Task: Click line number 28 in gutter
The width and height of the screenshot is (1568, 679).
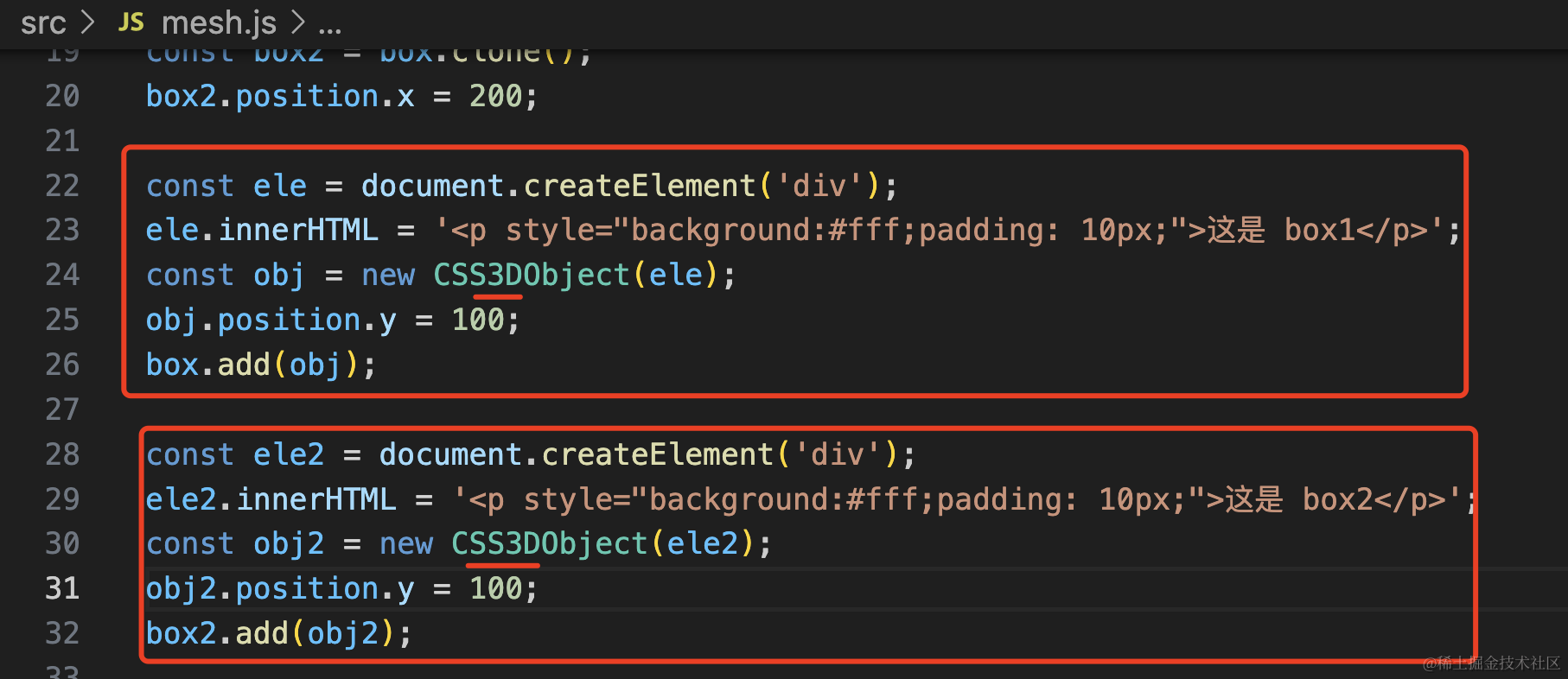Action: tap(62, 454)
